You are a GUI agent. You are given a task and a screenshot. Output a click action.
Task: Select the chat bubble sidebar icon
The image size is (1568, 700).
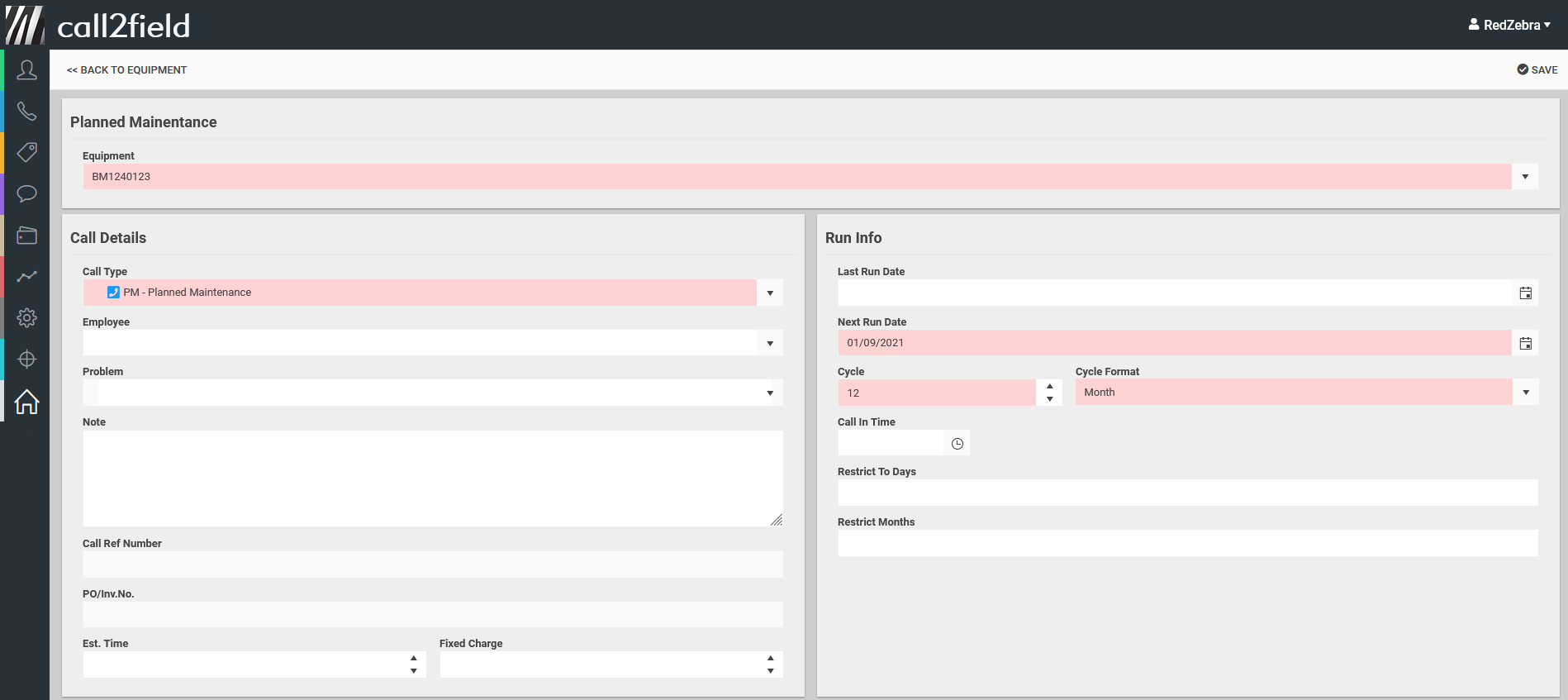26,194
